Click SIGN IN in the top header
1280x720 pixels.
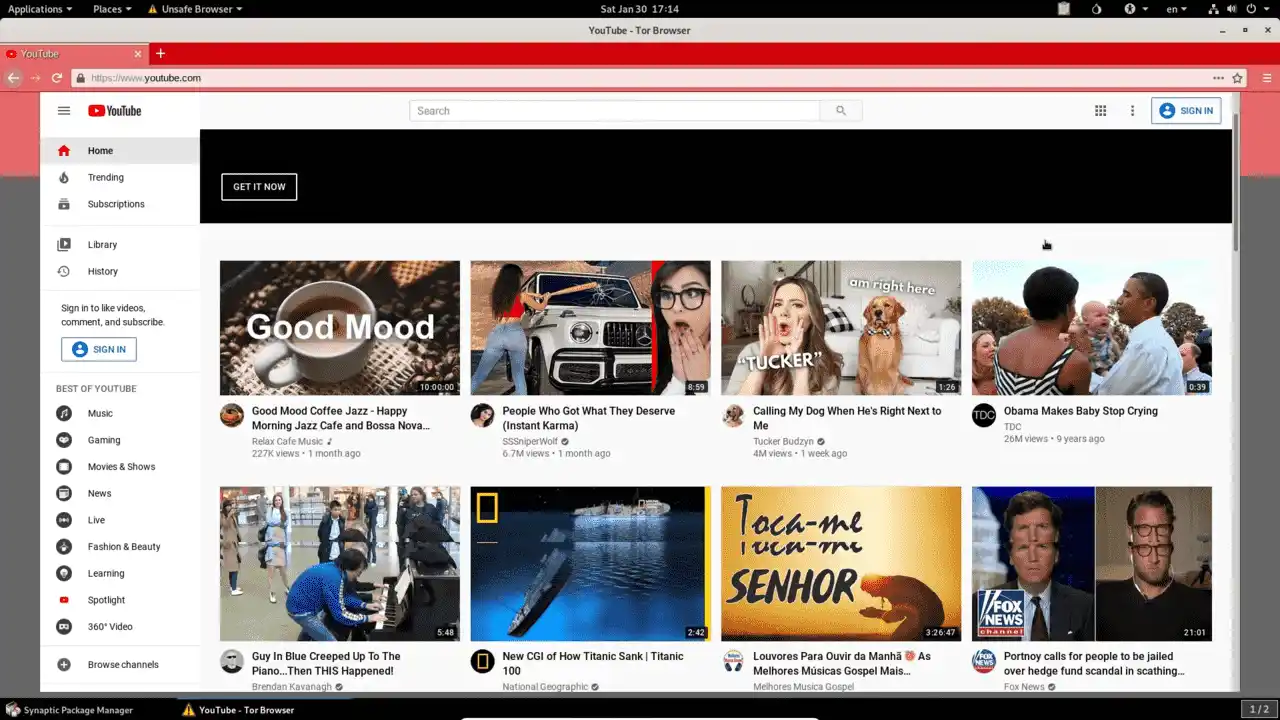1186,111
